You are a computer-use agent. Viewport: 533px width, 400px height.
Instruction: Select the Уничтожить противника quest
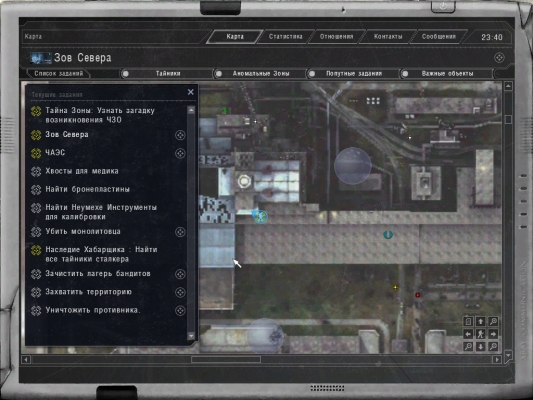click(x=93, y=310)
